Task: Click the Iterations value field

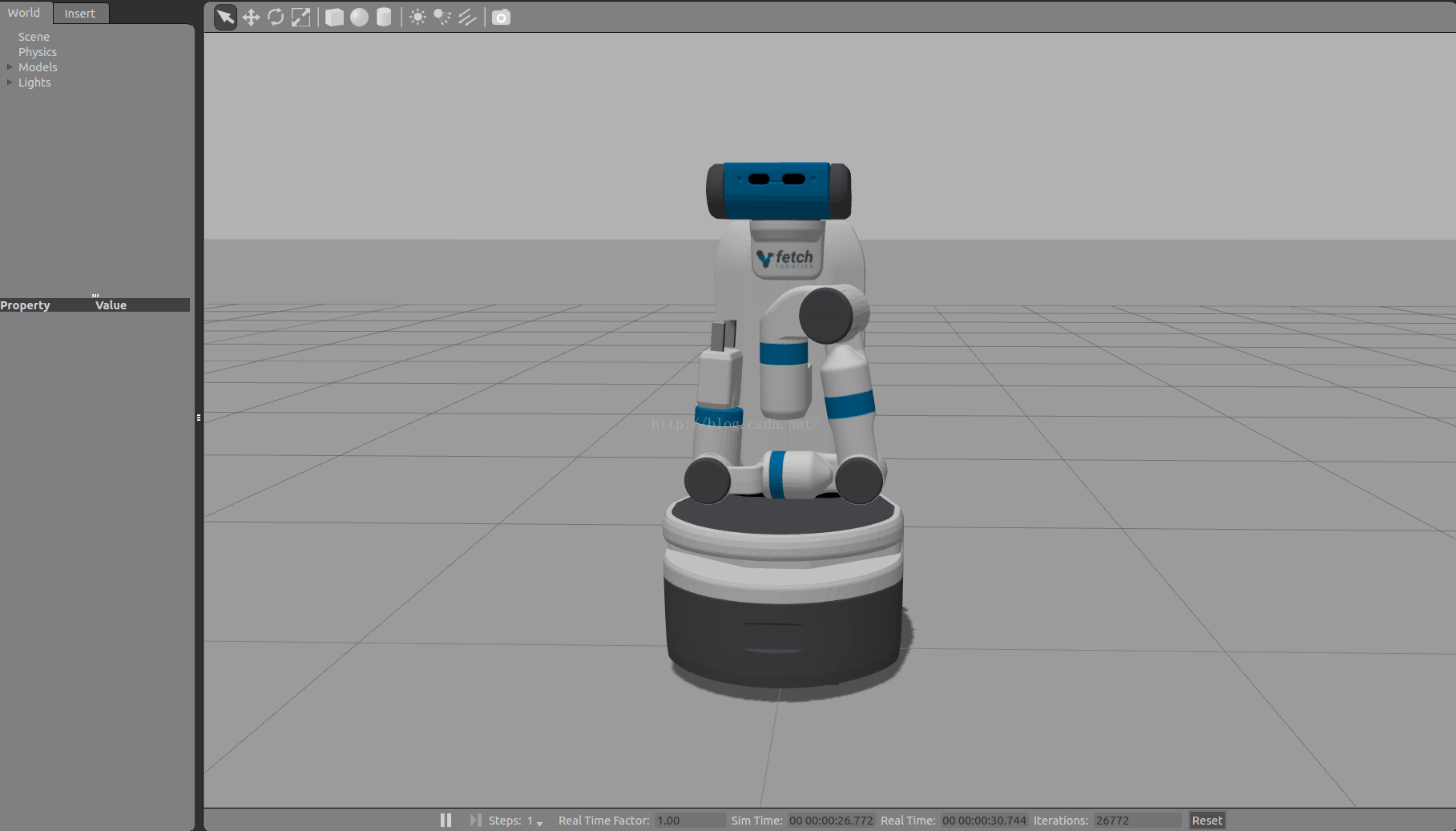Action: click(1137, 821)
